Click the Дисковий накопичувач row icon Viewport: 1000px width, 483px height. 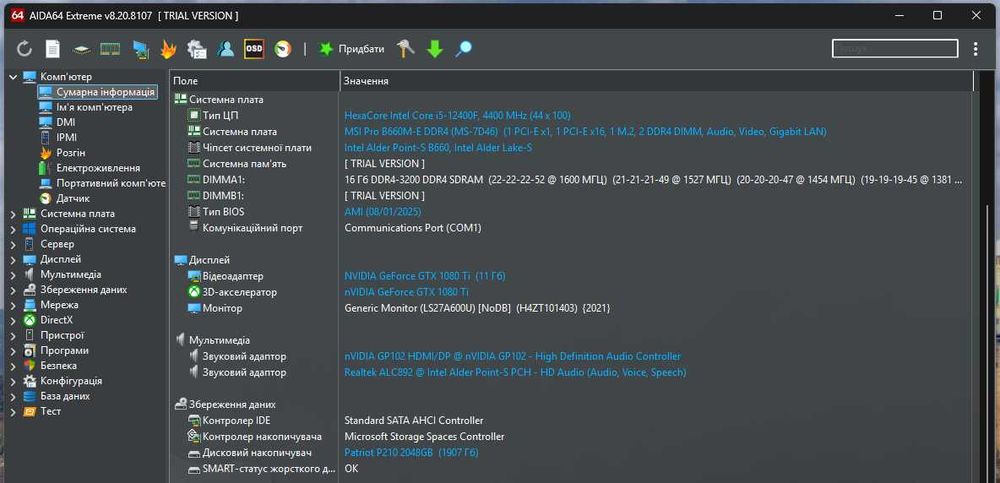[194, 453]
